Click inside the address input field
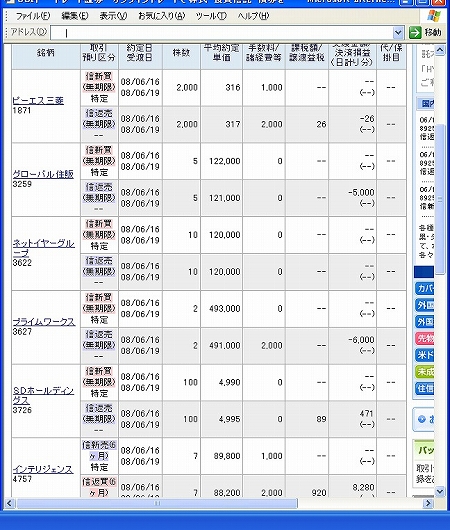 pos(222,33)
